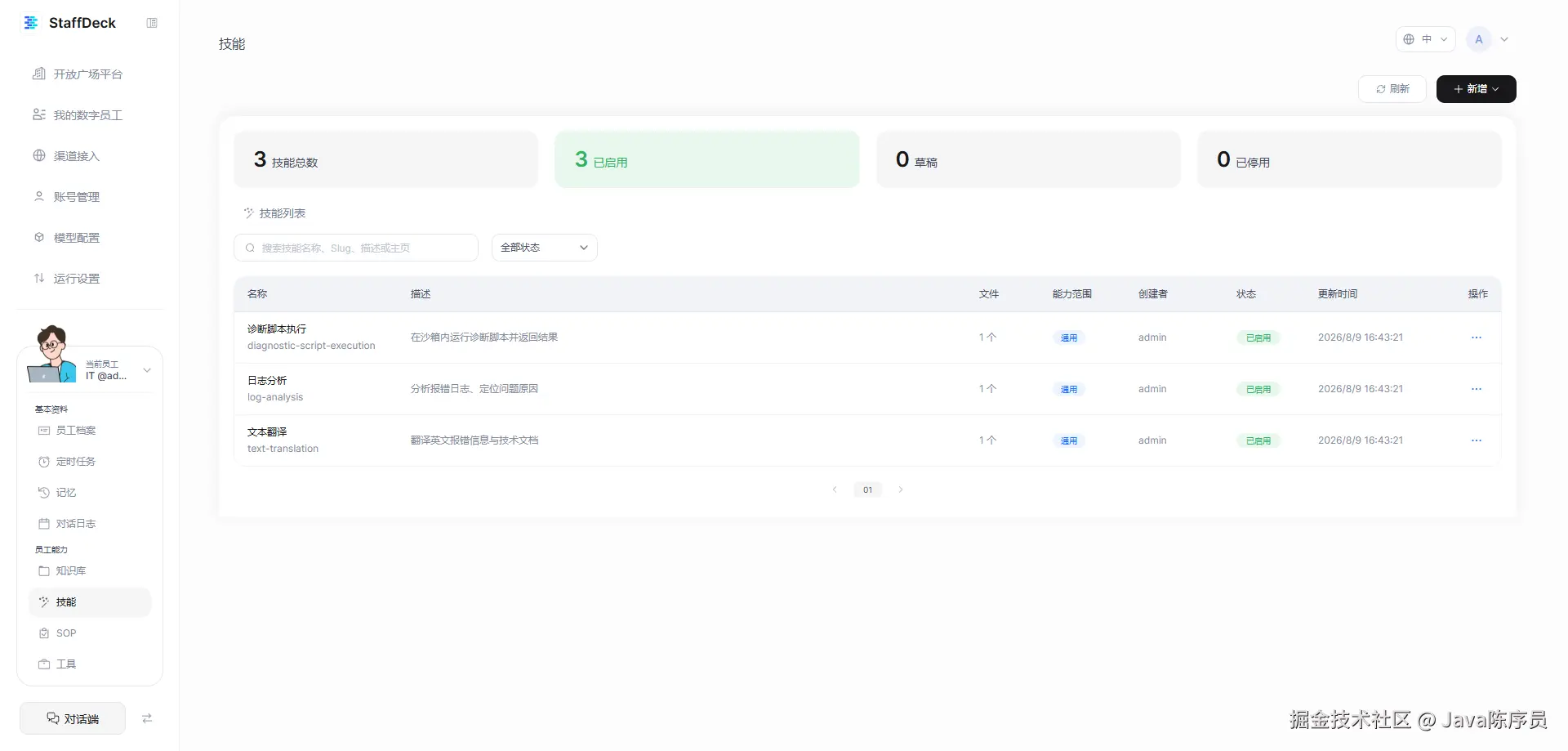Select page number 01
The height and width of the screenshot is (751, 1568).
(x=867, y=489)
